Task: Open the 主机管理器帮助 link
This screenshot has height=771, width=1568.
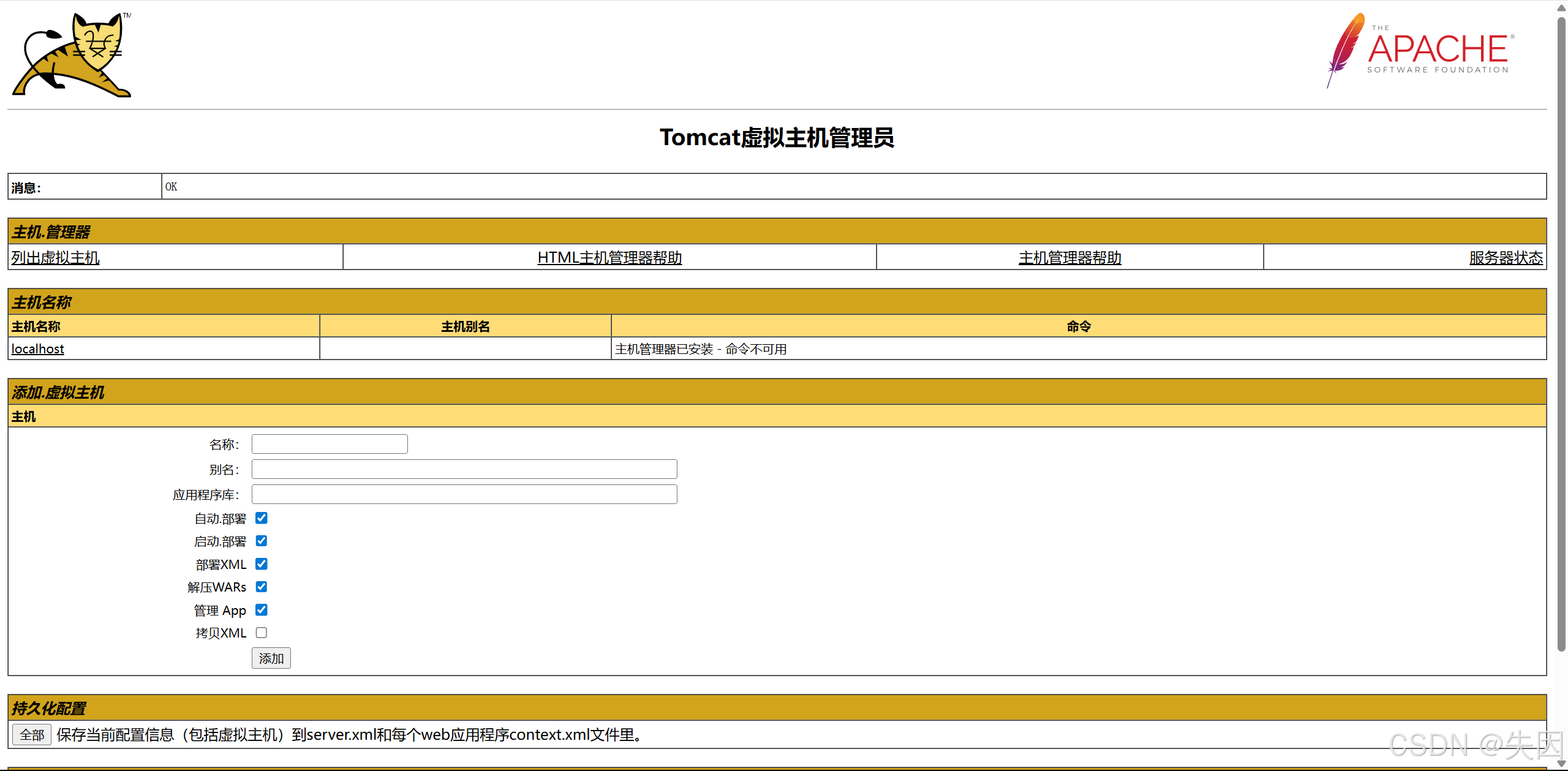Action: [1070, 258]
